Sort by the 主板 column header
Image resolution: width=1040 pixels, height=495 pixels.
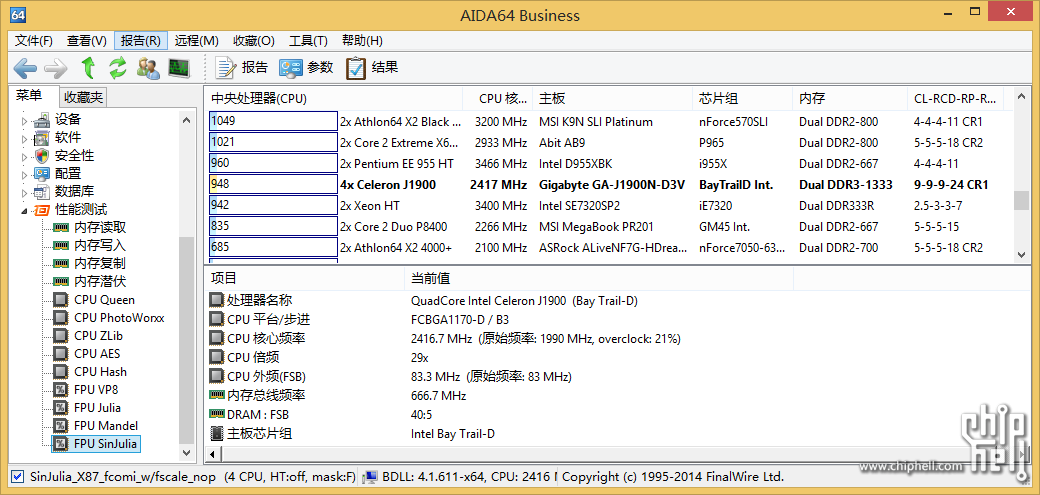pos(612,99)
